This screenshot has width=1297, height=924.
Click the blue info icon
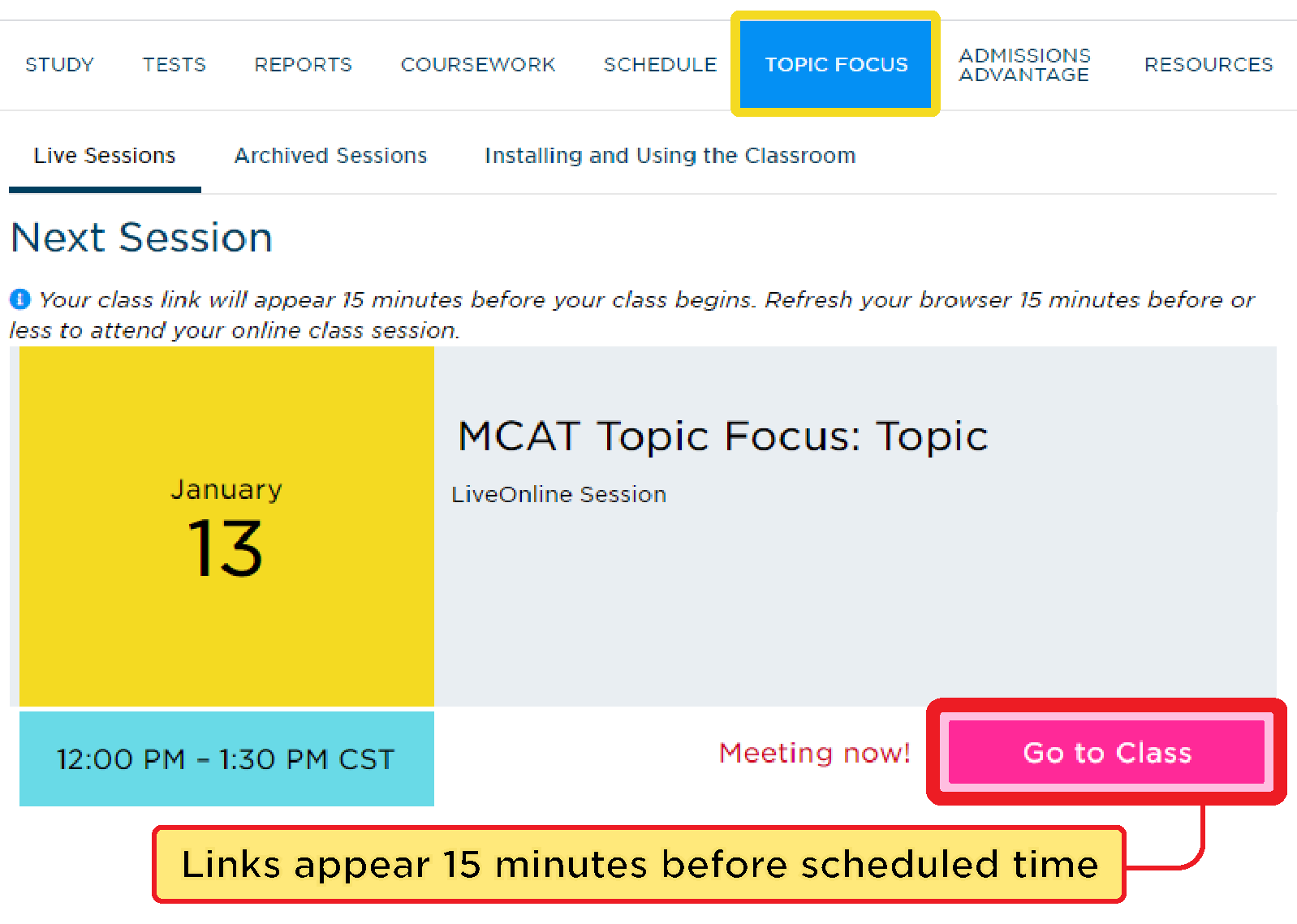19,299
